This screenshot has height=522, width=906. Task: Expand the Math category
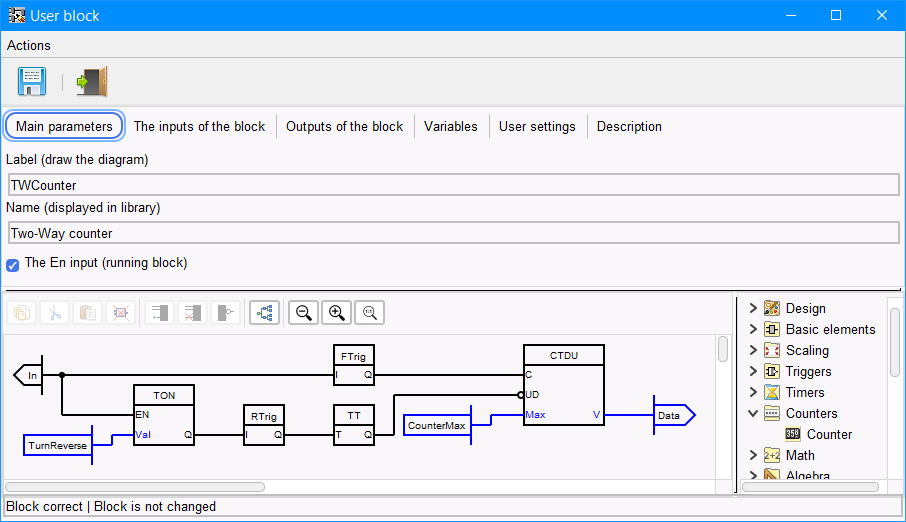point(753,455)
